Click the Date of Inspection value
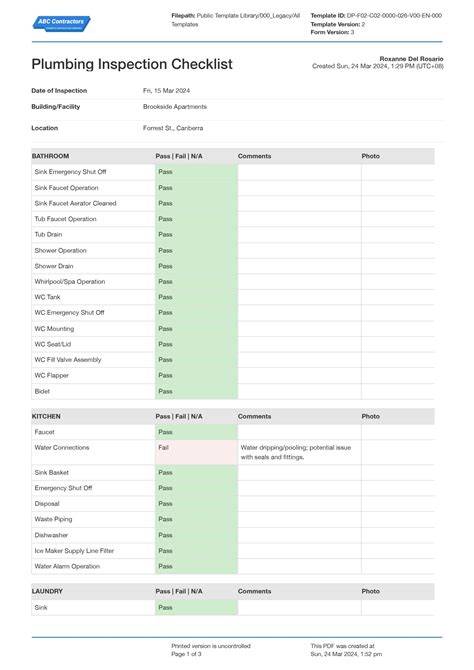 [x=166, y=91]
